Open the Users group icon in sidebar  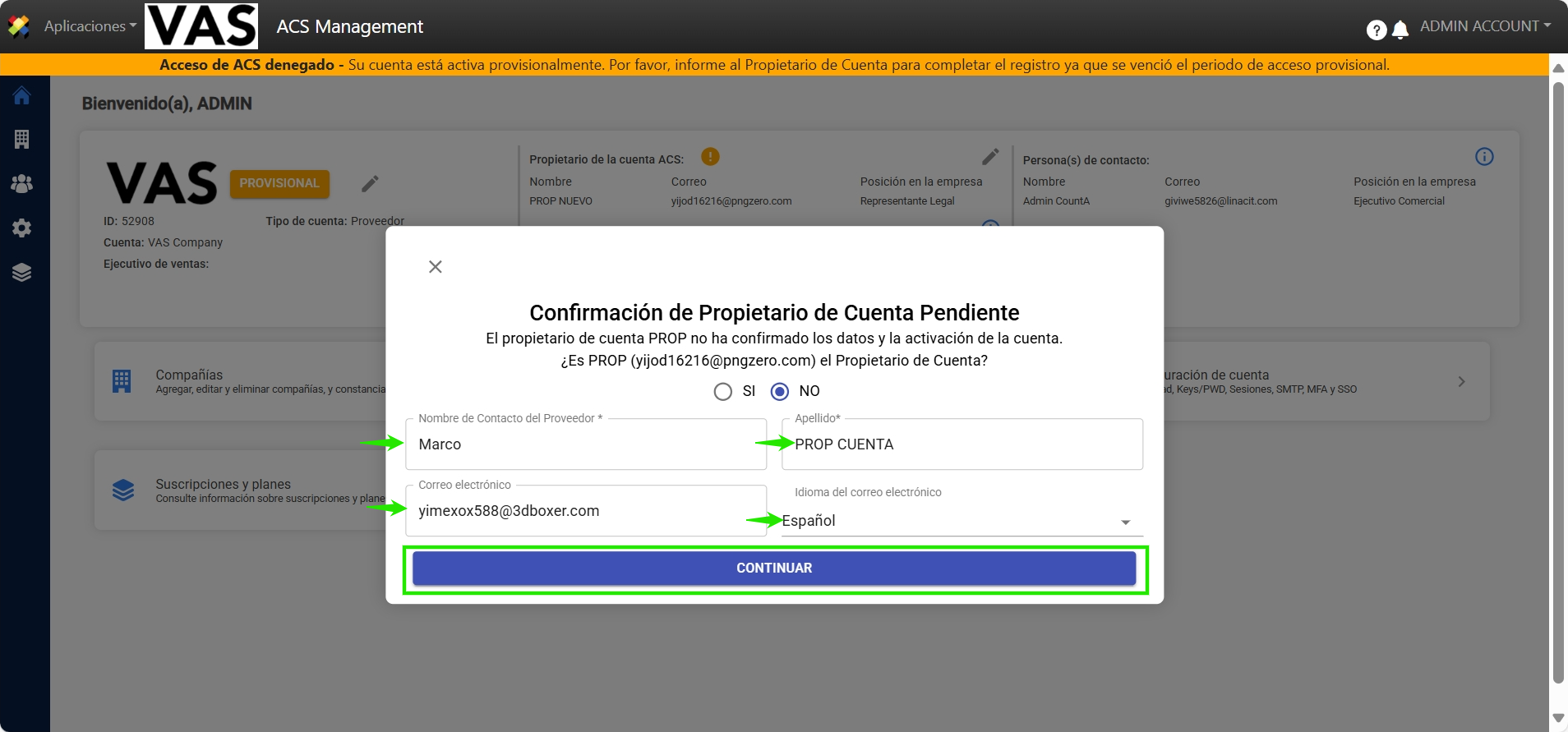(22, 183)
